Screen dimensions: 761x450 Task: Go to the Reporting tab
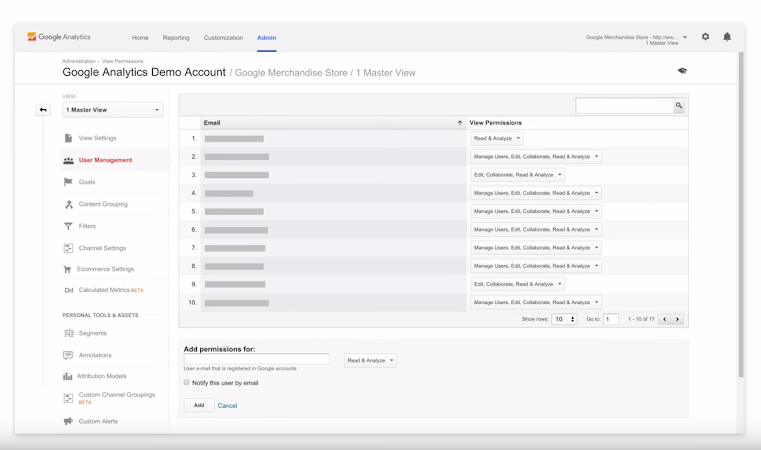[x=176, y=38]
